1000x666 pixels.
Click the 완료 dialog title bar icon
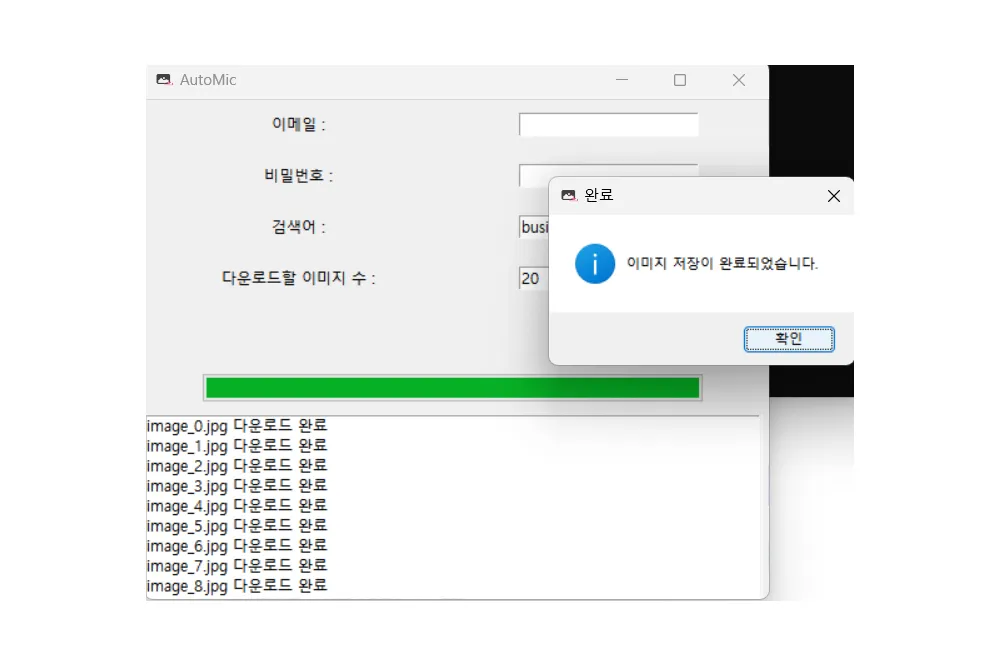569,196
